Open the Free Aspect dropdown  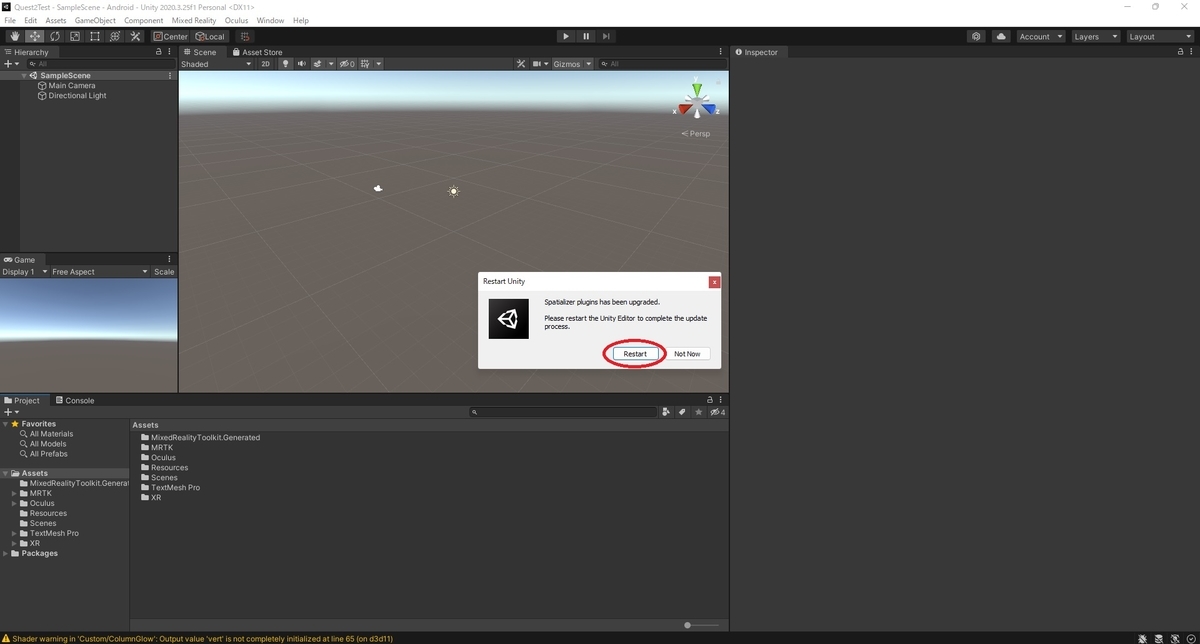(99, 272)
